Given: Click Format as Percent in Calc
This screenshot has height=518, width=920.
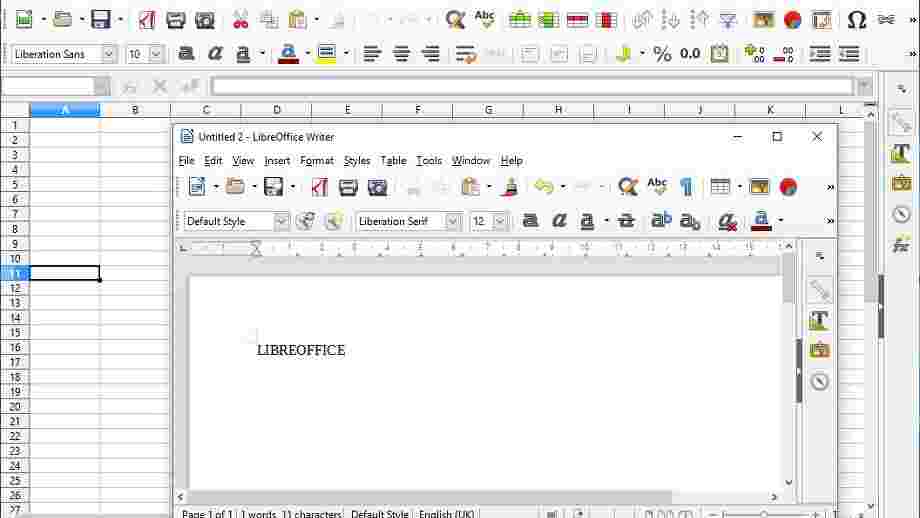Looking at the screenshot, I should (x=662, y=54).
